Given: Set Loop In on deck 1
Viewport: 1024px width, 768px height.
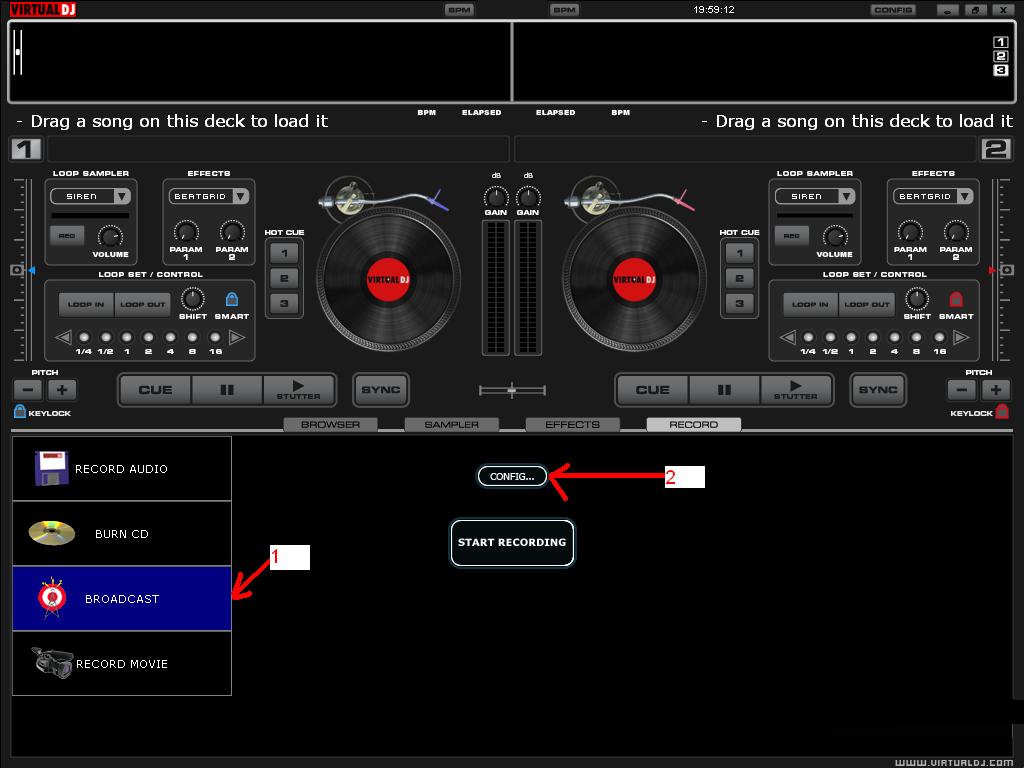Looking at the screenshot, I should tap(86, 304).
